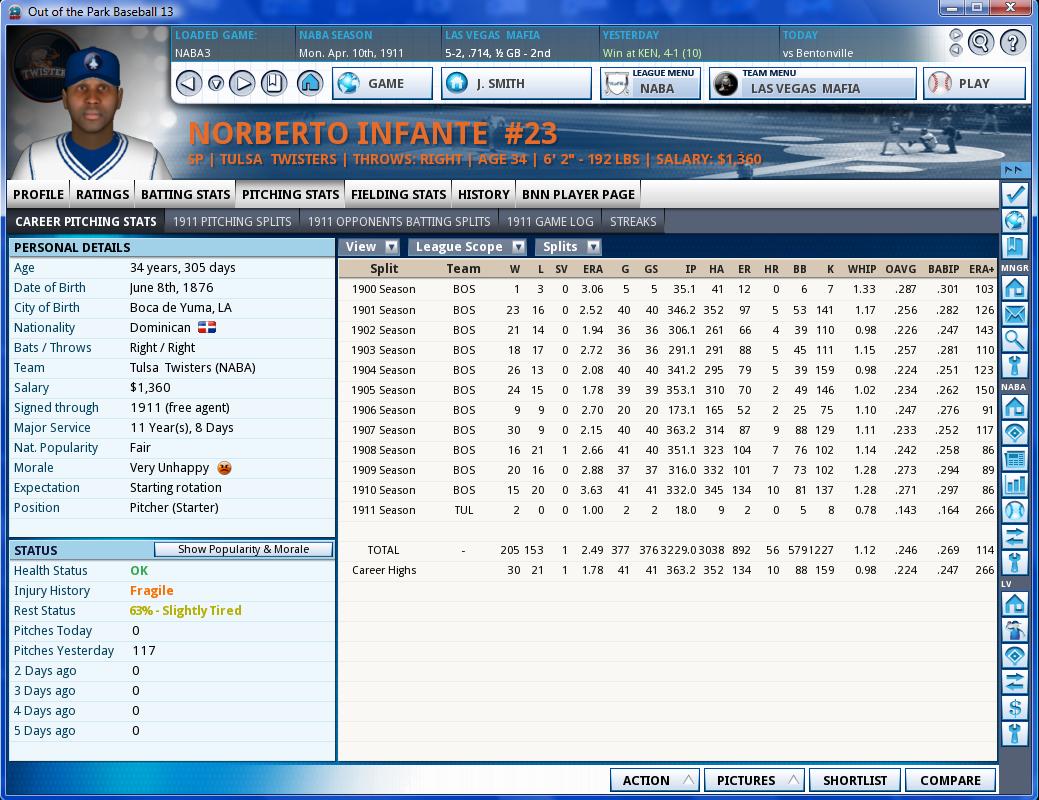The image size is (1039, 800).
Task: Open the NABA league home icon
Action: click(x=1014, y=407)
